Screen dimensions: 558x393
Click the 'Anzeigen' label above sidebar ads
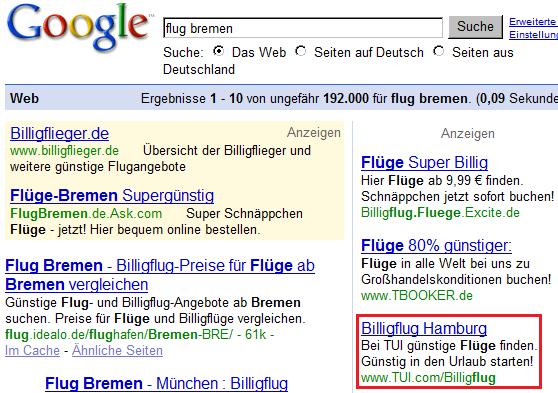click(x=468, y=134)
